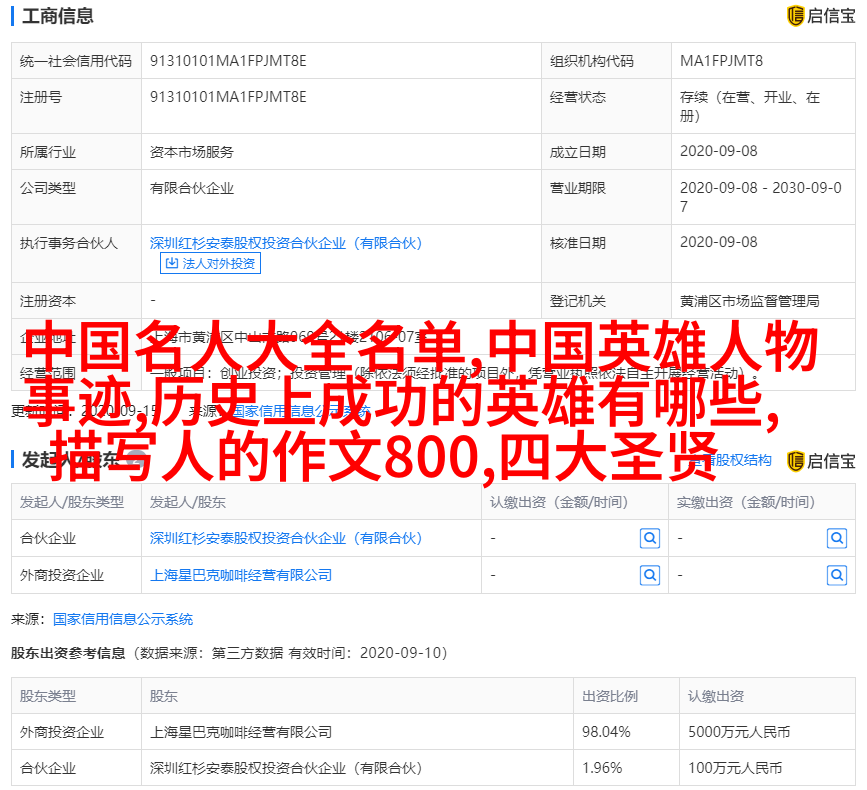Click the 外商投资企业 cell in the 发起人 table

click(x=61, y=576)
